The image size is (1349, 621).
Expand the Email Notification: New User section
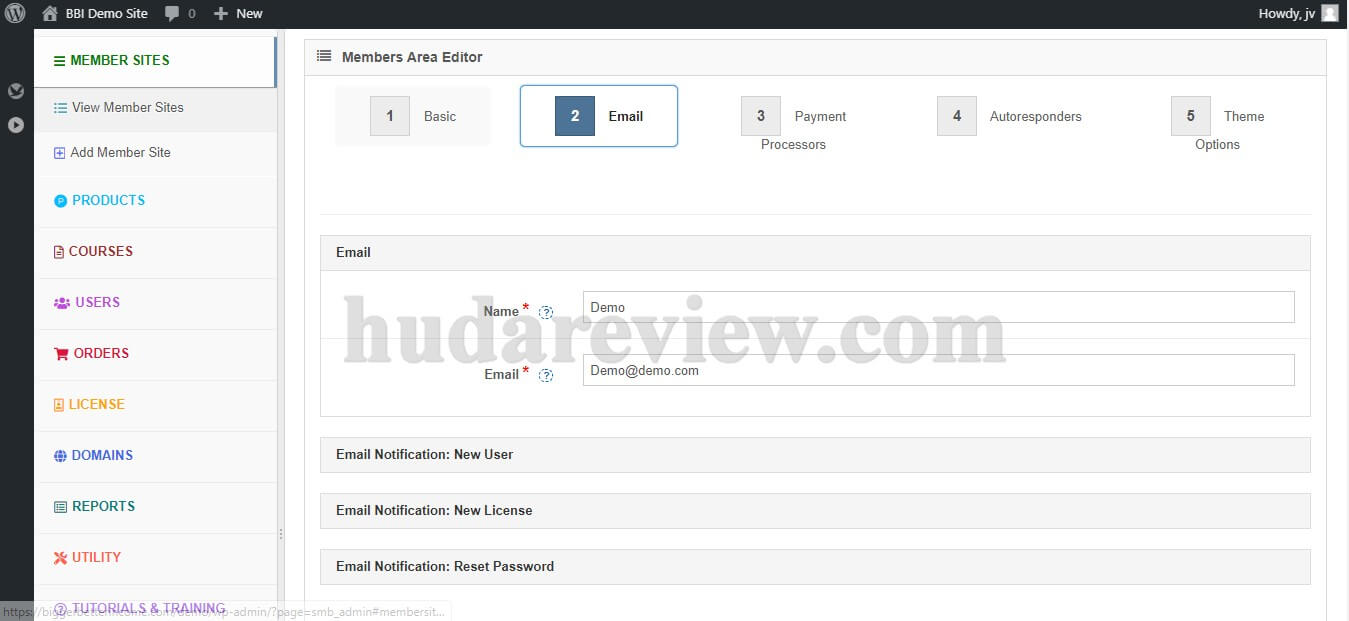814,454
